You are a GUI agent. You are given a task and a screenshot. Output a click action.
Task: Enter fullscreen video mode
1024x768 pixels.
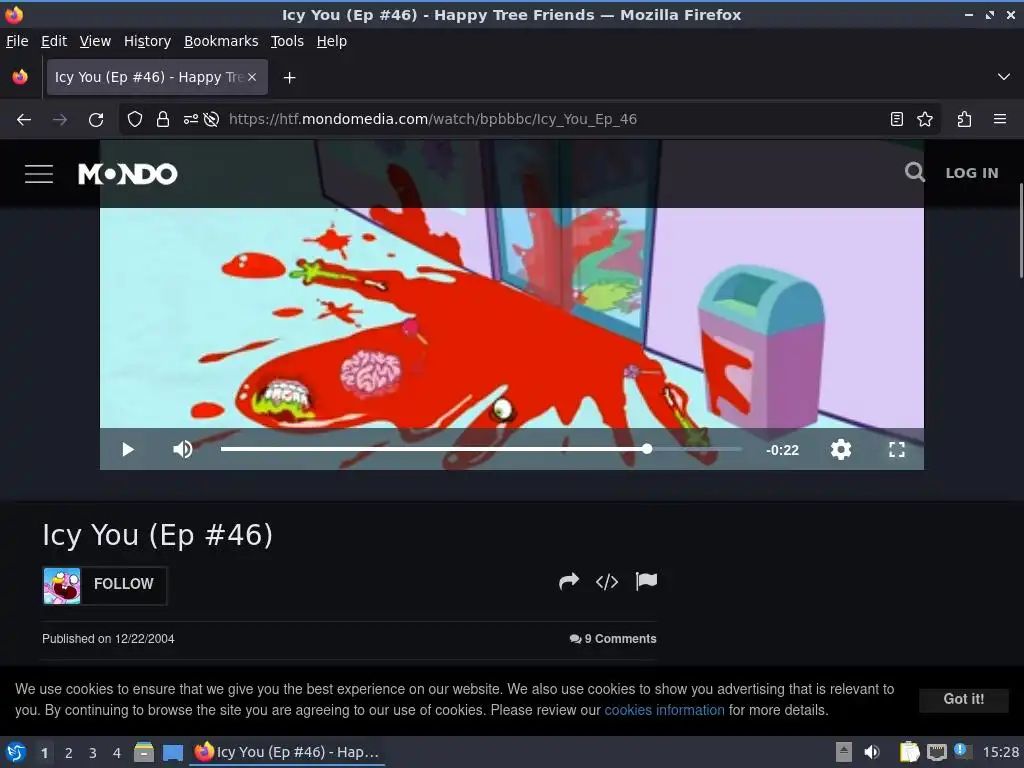pyautogui.click(x=897, y=449)
